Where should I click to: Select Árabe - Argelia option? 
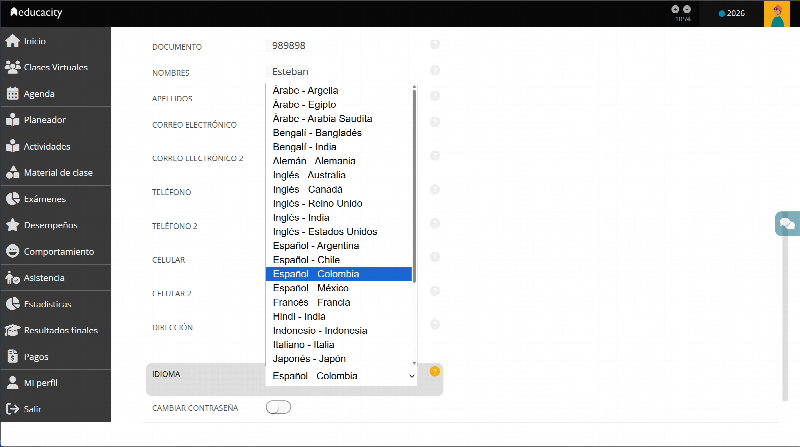339,90
